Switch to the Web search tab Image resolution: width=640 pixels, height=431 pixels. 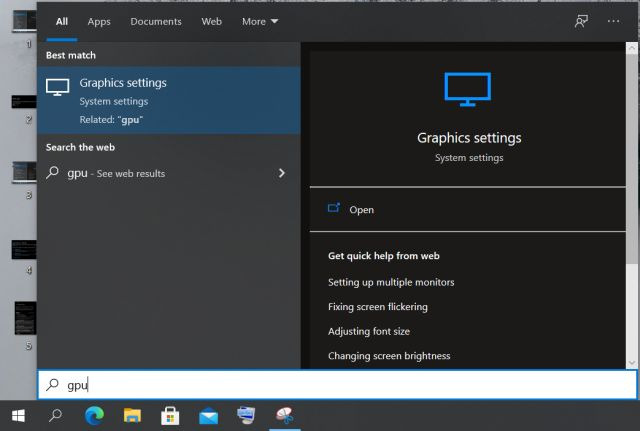tap(211, 22)
